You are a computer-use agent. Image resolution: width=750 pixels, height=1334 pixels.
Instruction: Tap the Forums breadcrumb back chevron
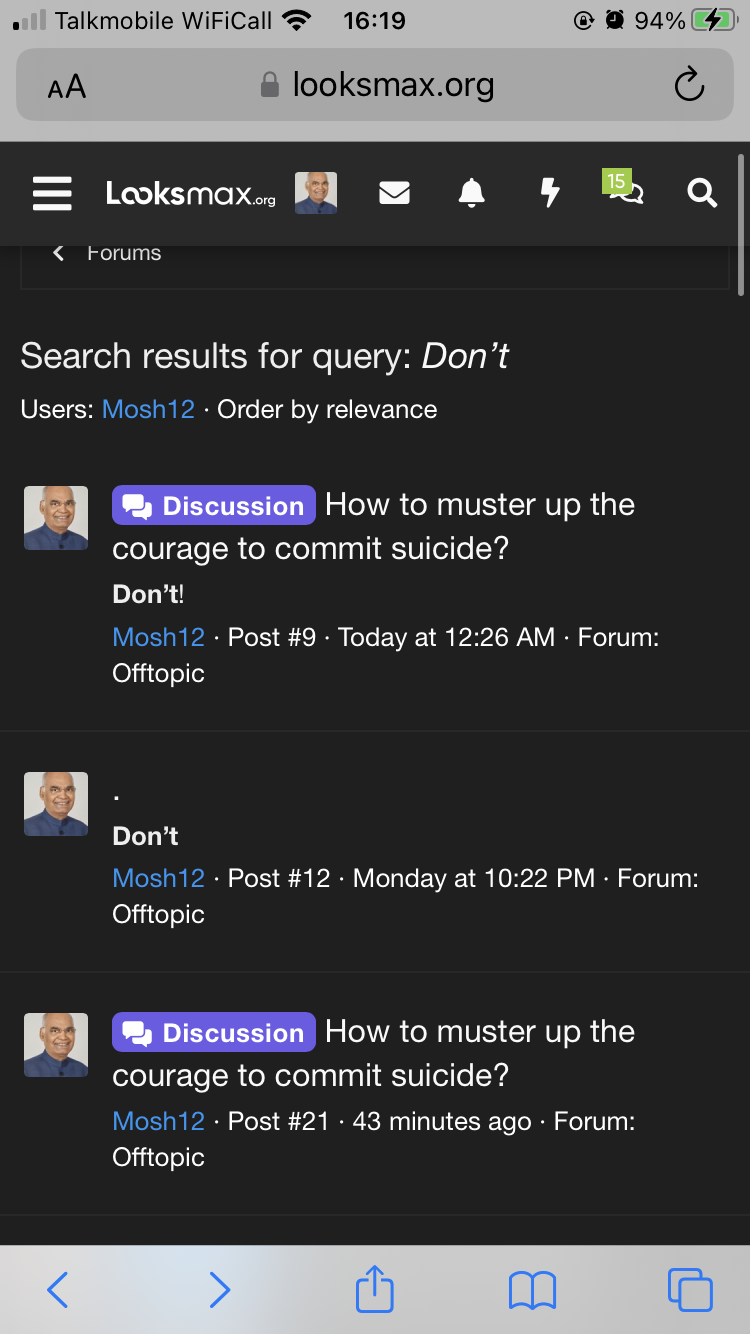(58, 253)
